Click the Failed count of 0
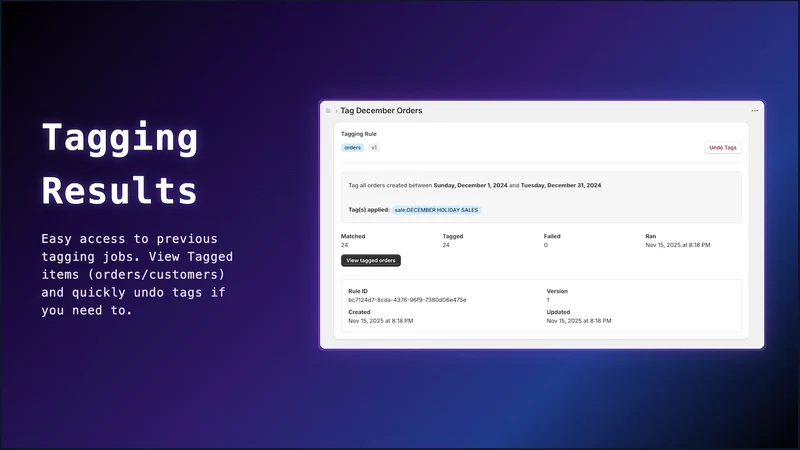800x450 pixels. click(x=545, y=245)
